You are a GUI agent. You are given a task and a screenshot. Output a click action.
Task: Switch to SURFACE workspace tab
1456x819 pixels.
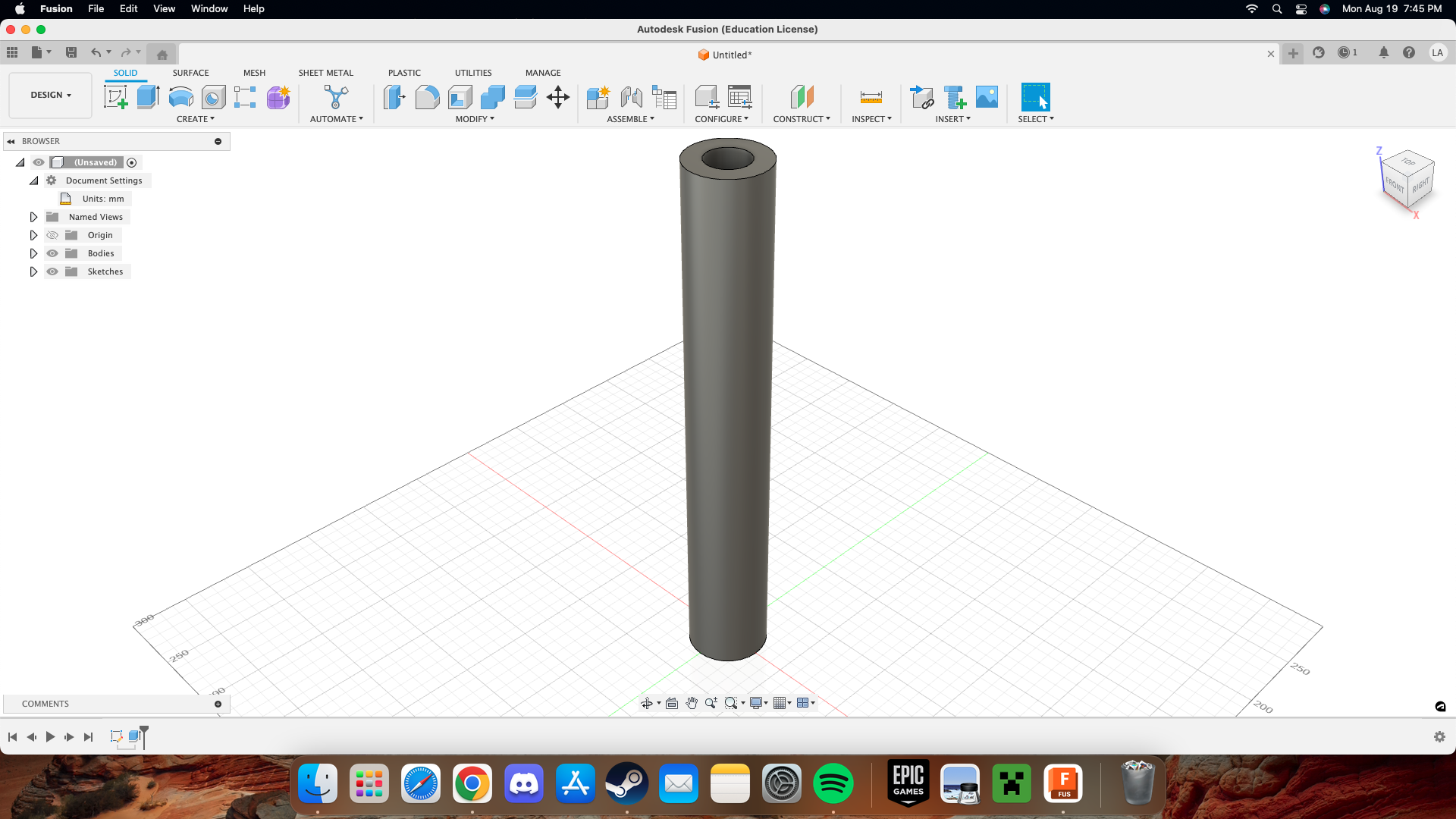191,72
